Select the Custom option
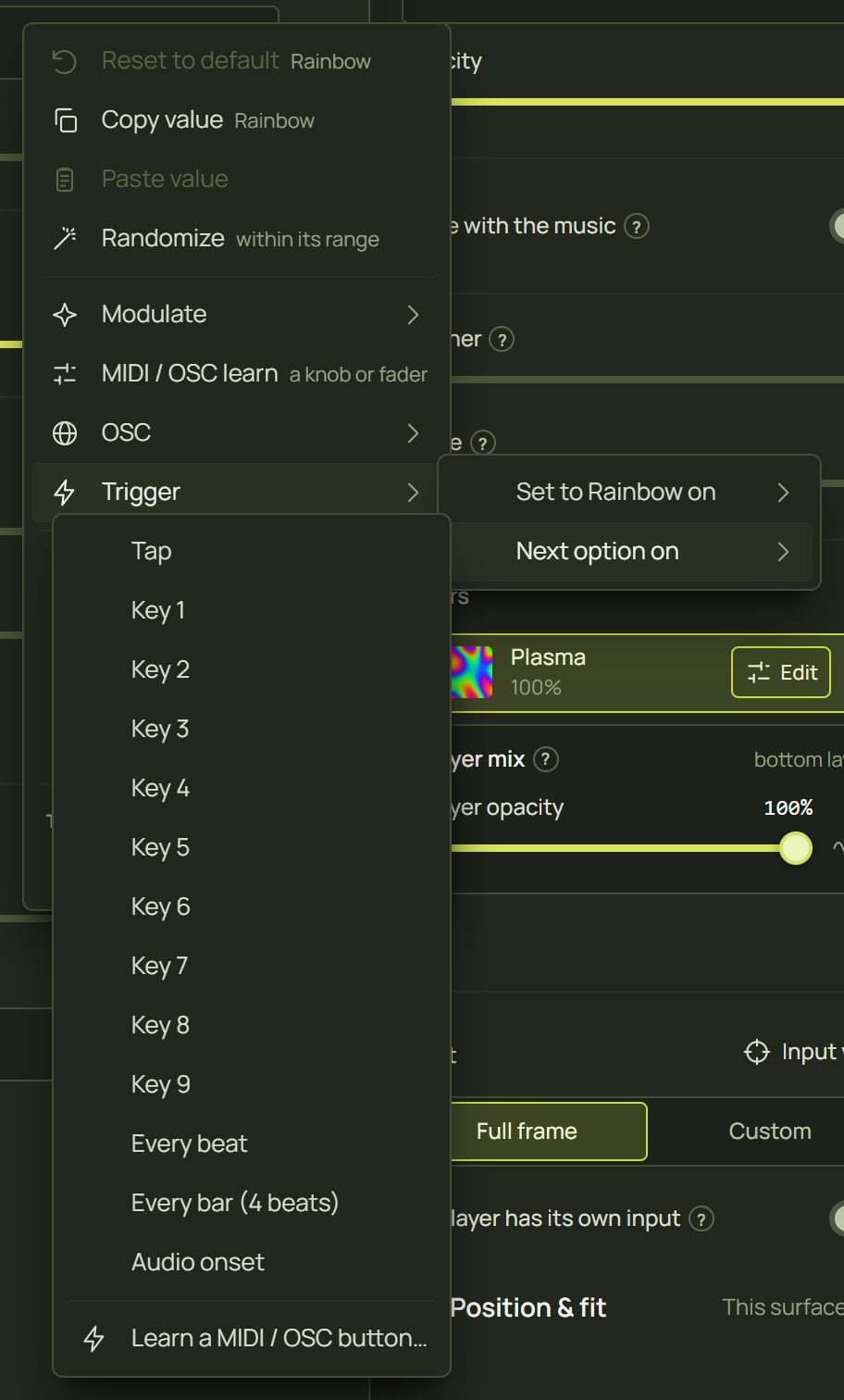This screenshot has width=844, height=1400. (x=770, y=1131)
